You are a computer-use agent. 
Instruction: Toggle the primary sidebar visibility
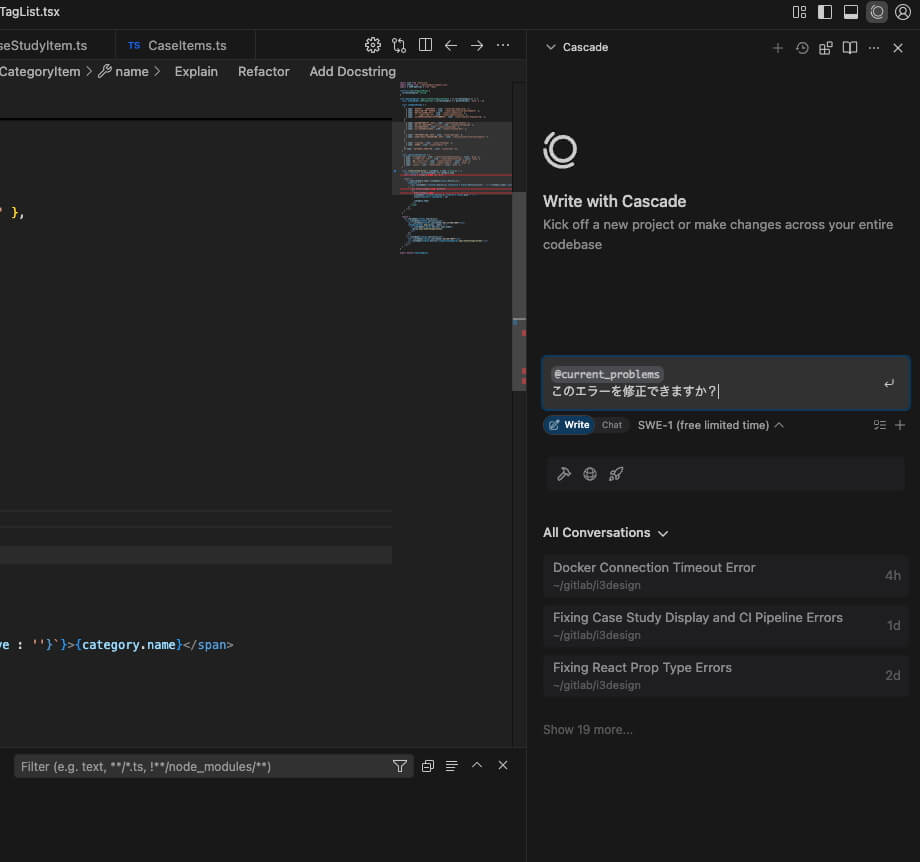(825, 12)
